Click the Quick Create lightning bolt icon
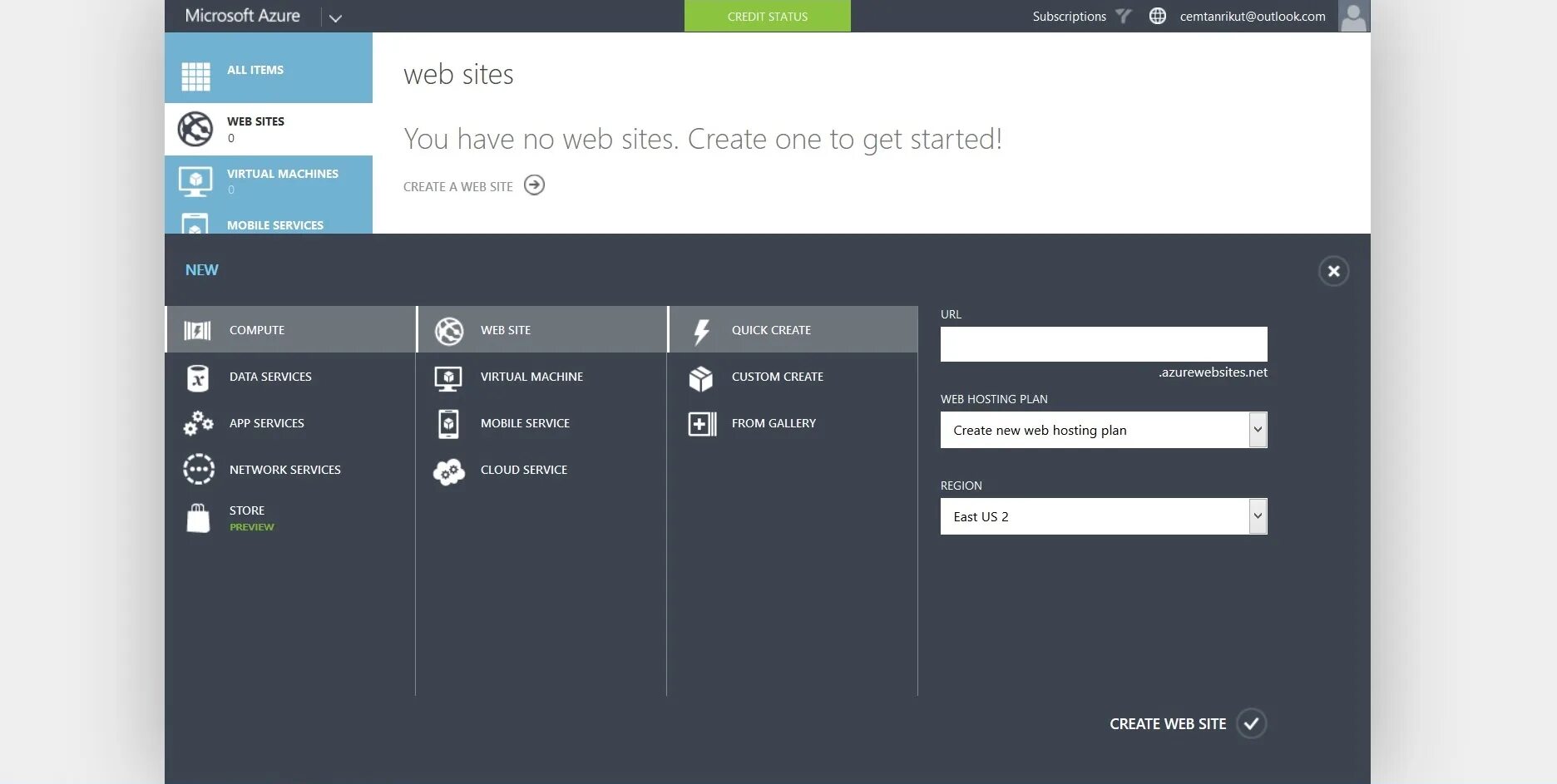 (702, 332)
